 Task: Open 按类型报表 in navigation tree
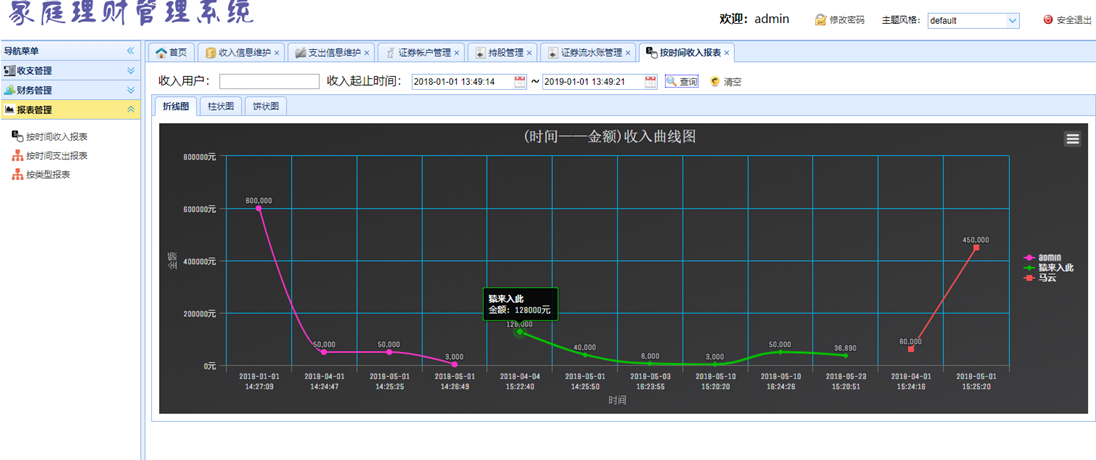tap(48, 175)
